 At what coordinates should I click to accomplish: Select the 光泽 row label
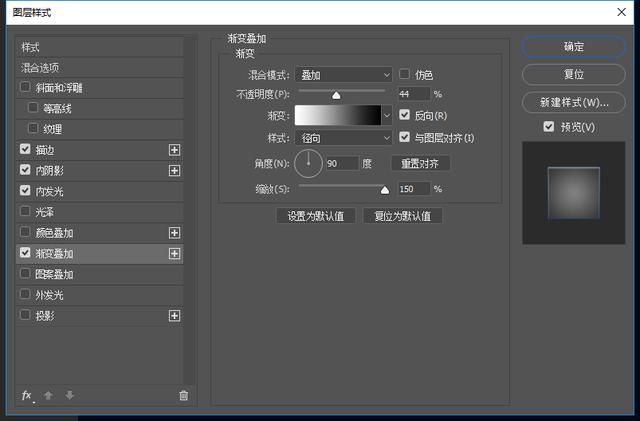44,212
